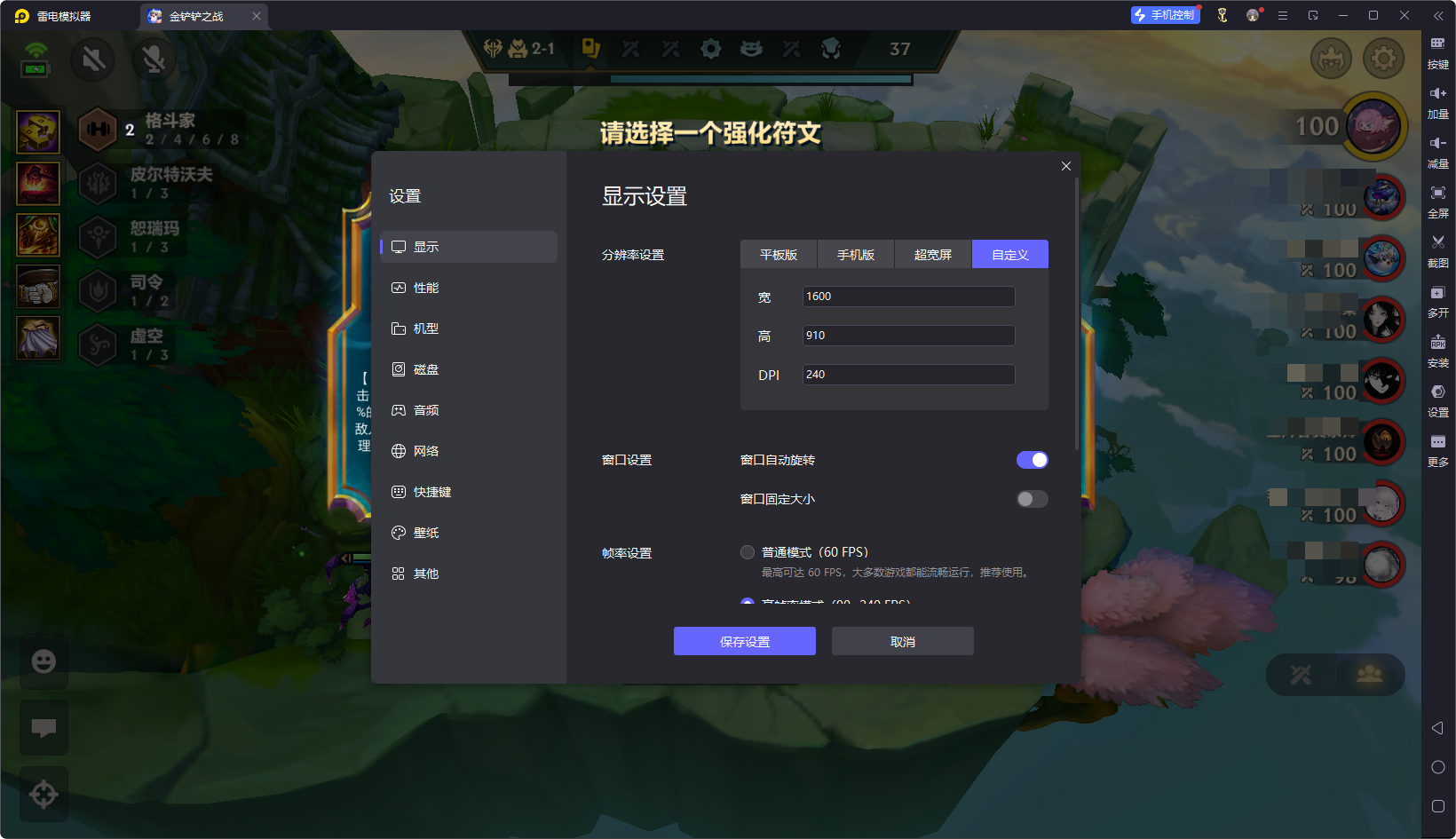The height and width of the screenshot is (839, 1456).
Task: Click the settings dialog vertical scrollbar
Action: (1077, 313)
